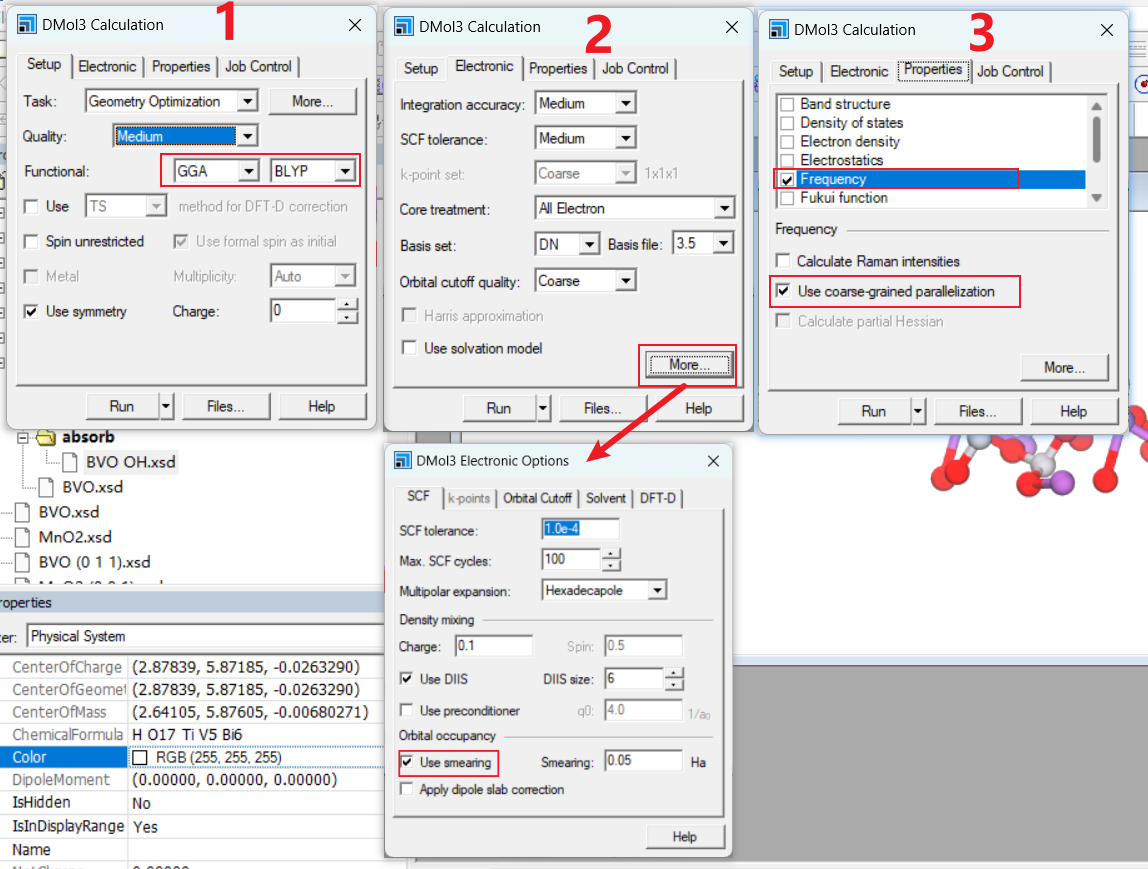This screenshot has height=869, width=1148.
Task: Uncheck Use coarse-grained parallelization
Action: point(786,292)
